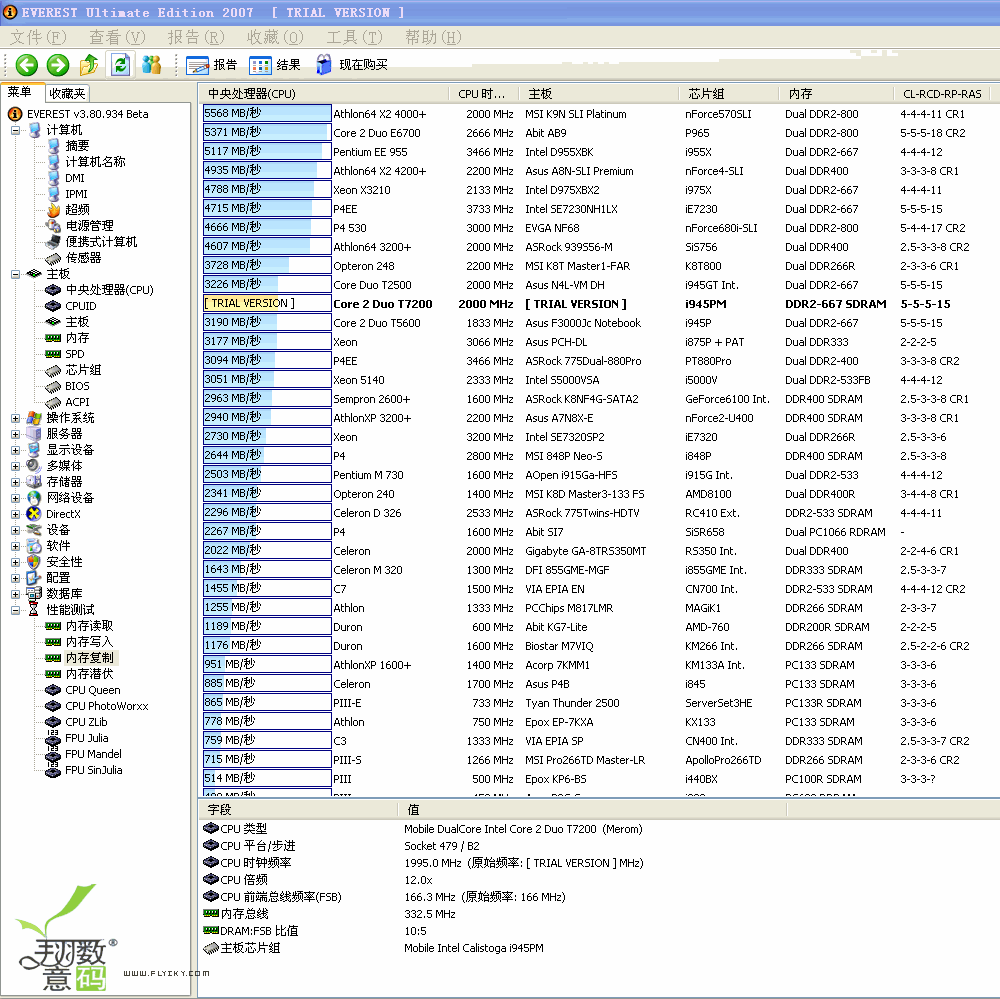Screen dimensions: 1000x999
Task: Click the 5568 MB/秒 result bar
Action: [x=267, y=114]
